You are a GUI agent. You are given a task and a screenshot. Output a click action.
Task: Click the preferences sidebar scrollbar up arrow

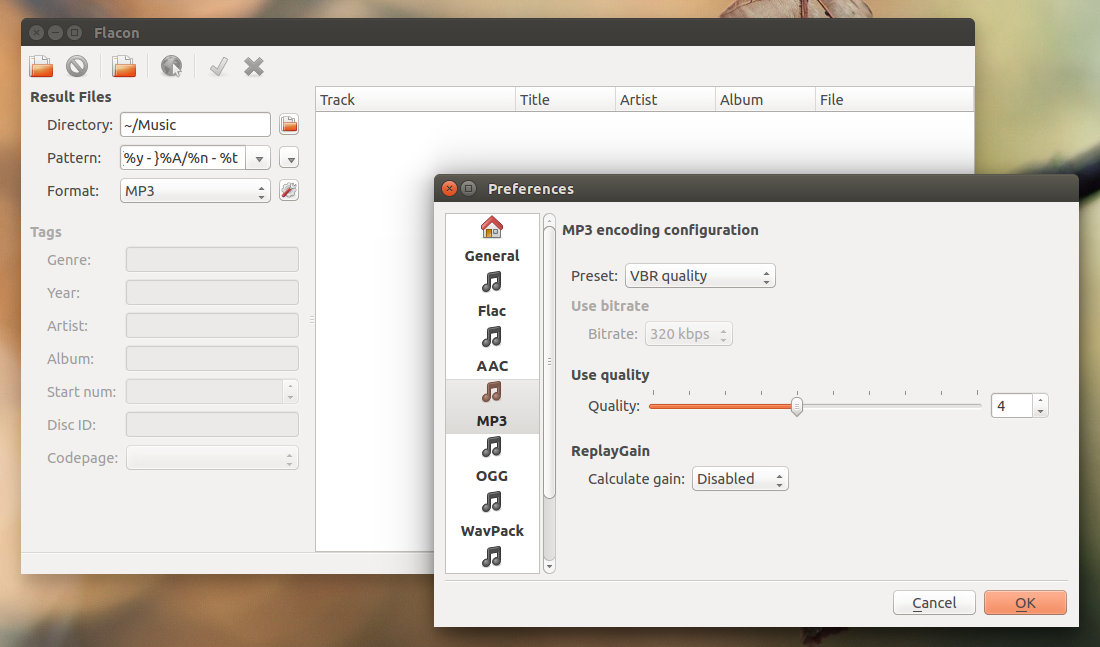tap(549, 219)
